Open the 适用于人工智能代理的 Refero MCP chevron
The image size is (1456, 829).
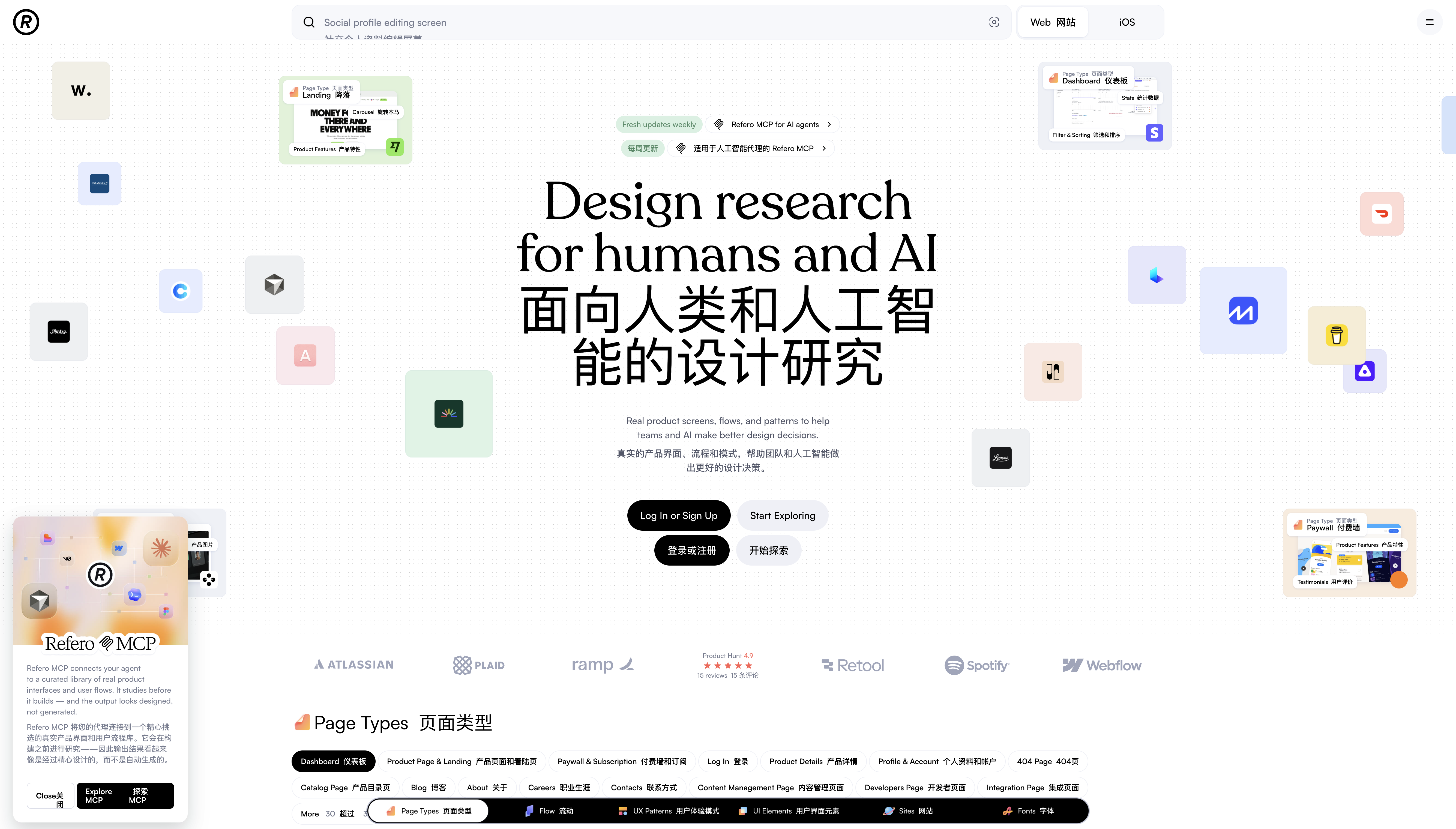823,148
